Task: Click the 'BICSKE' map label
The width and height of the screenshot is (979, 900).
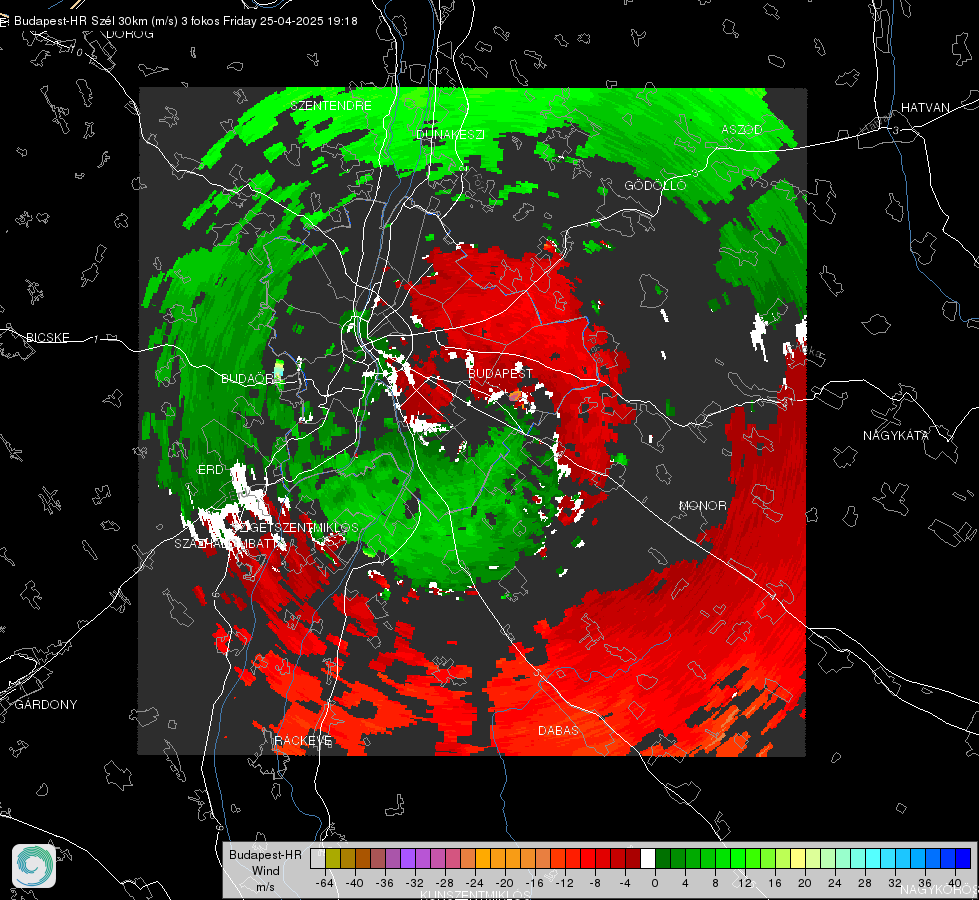Action: click(48, 337)
